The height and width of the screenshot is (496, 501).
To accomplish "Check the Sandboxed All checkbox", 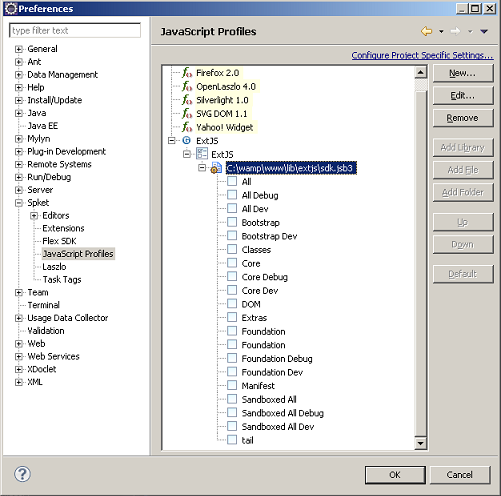I will (232, 399).
